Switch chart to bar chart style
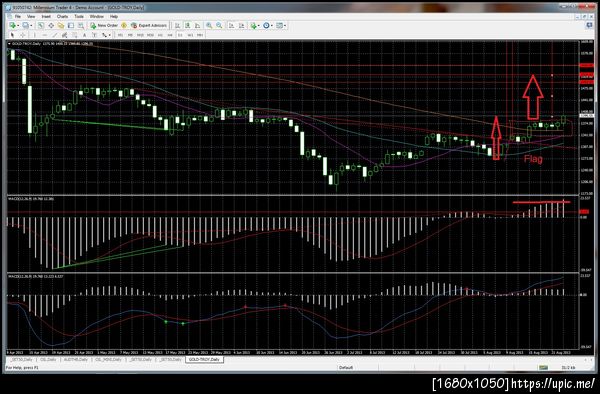Screen dimensions: 600x394 pos(178,25)
